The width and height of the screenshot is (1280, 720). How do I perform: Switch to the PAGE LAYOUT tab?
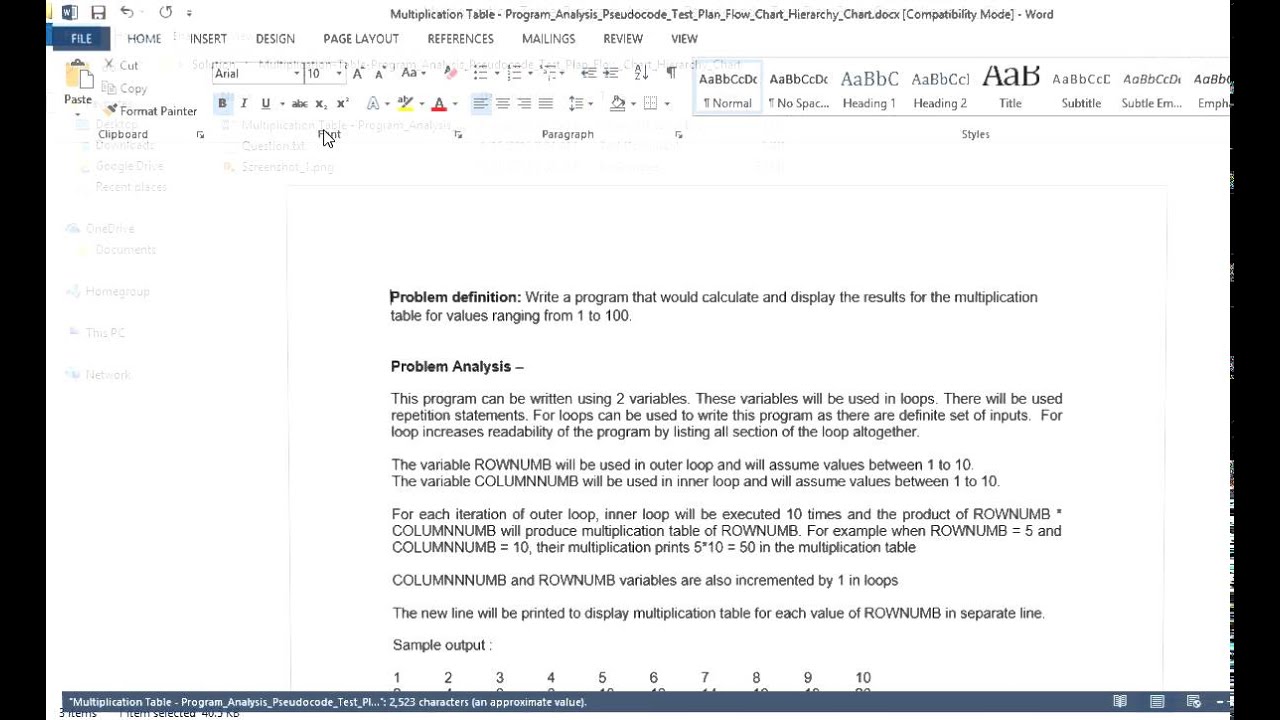click(361, 38)
